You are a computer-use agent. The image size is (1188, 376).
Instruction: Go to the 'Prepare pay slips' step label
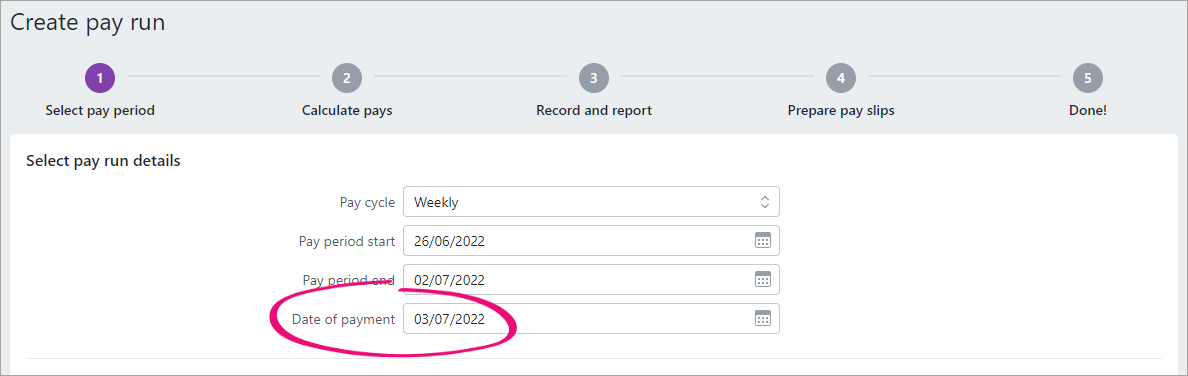841,111
